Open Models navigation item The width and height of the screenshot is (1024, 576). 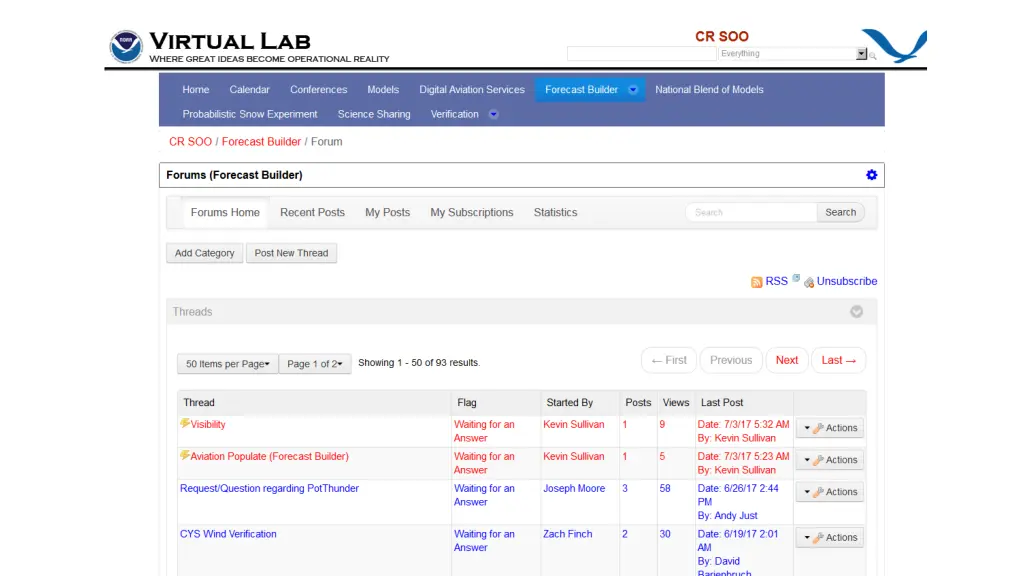[383, 89]
